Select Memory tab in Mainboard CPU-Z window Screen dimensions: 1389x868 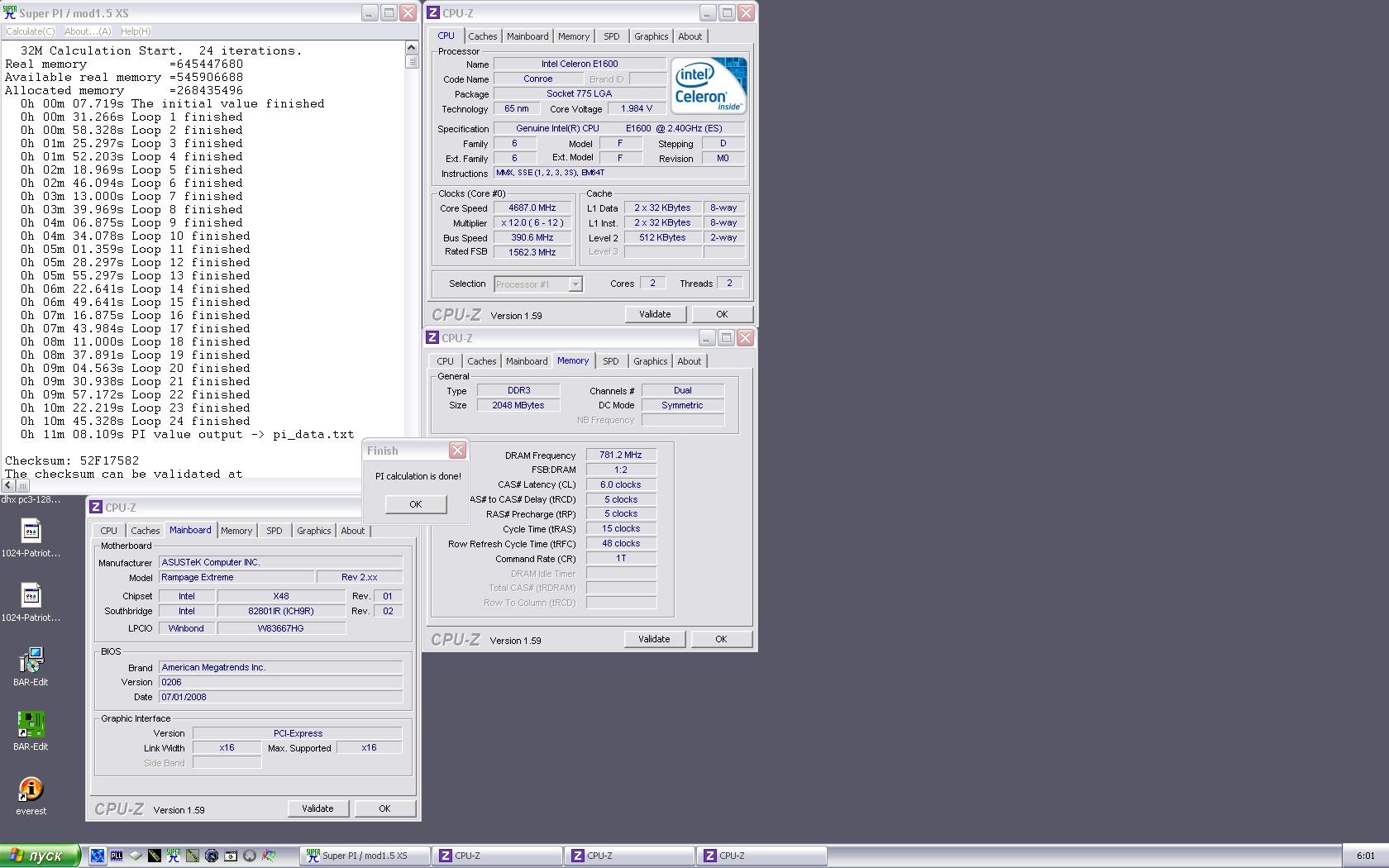click(x=236, y=531)
